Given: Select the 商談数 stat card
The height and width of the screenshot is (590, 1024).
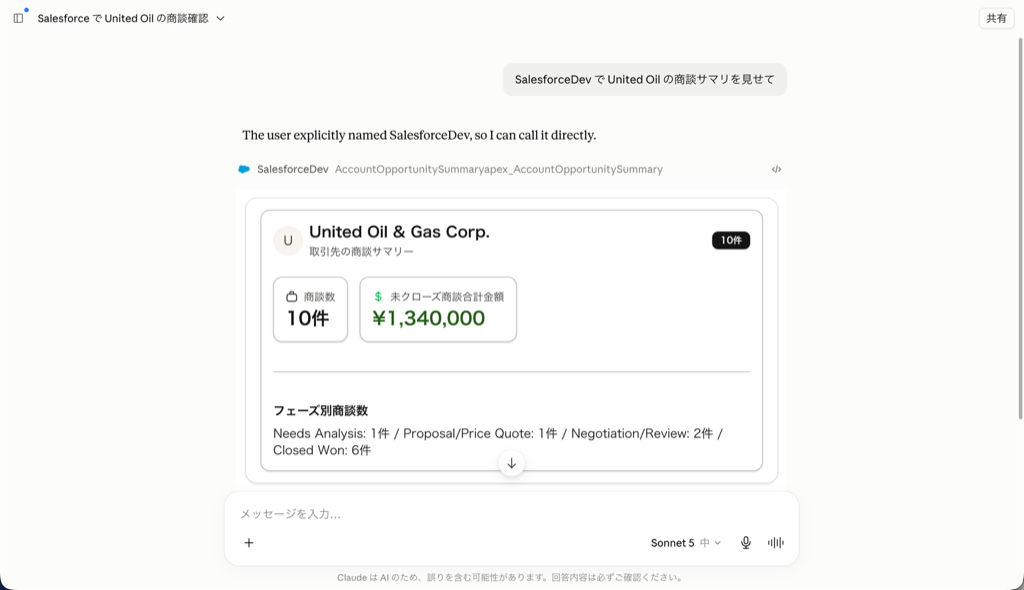Looking at the screenshot, I should [310, 309].
